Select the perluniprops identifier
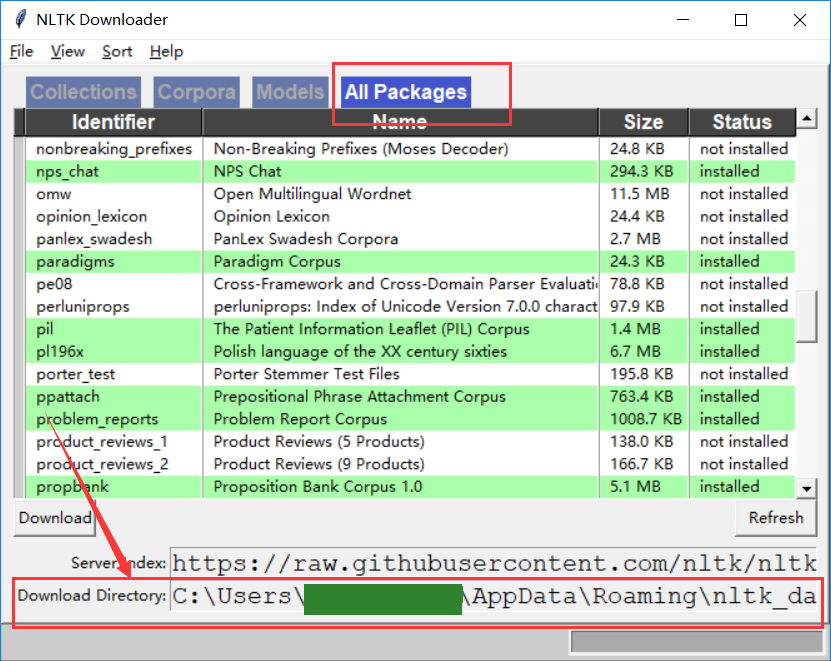831x661 pixels. coord(83,306)
